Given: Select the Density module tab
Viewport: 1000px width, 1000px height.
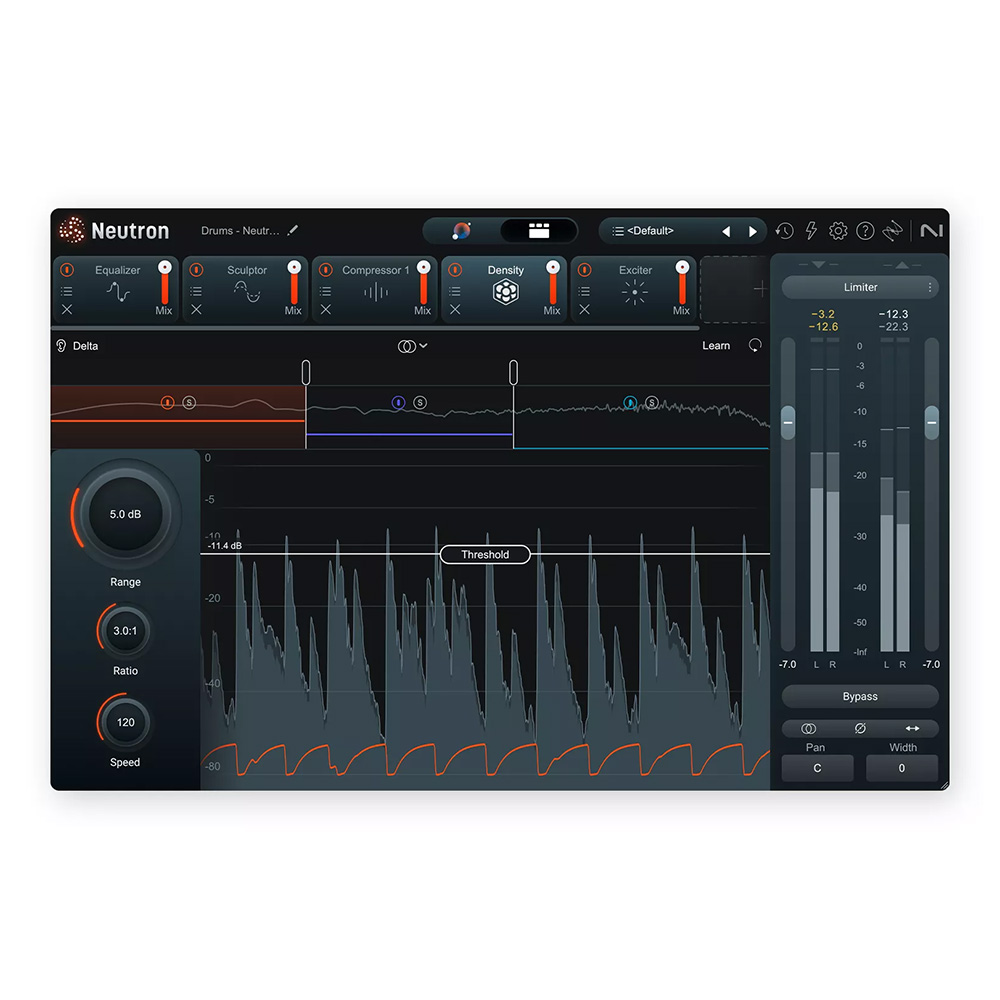Looking at the screenshot, I should tap(505, 271).
